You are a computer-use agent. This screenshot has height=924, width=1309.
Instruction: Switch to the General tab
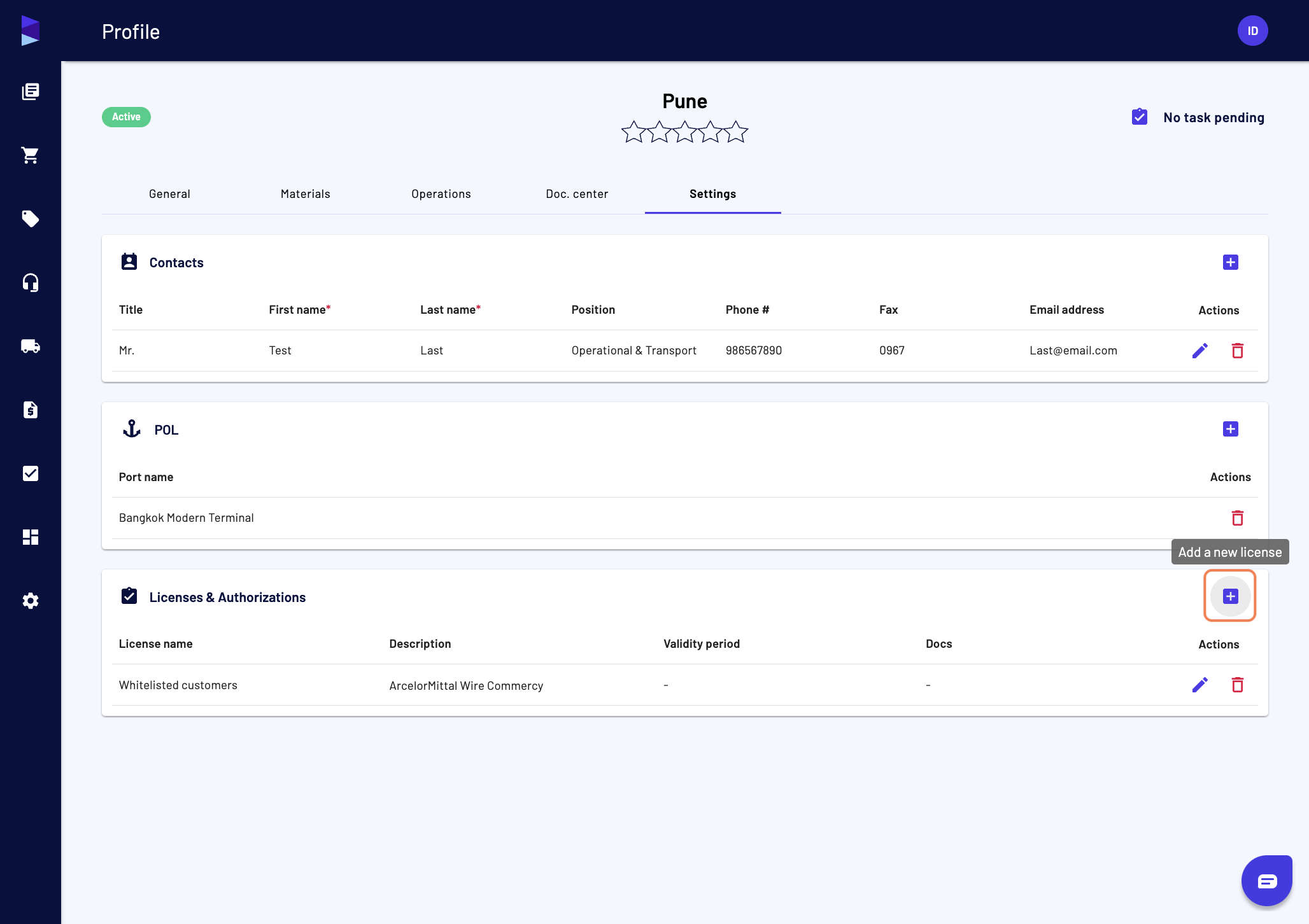tap(169, 194)
